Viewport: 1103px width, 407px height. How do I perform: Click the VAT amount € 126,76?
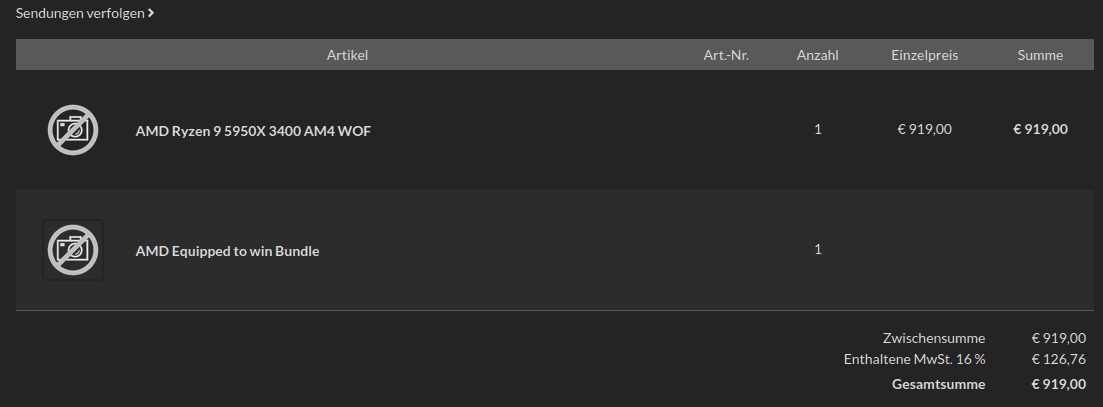pyautogui.click(x=1059, y=359)
